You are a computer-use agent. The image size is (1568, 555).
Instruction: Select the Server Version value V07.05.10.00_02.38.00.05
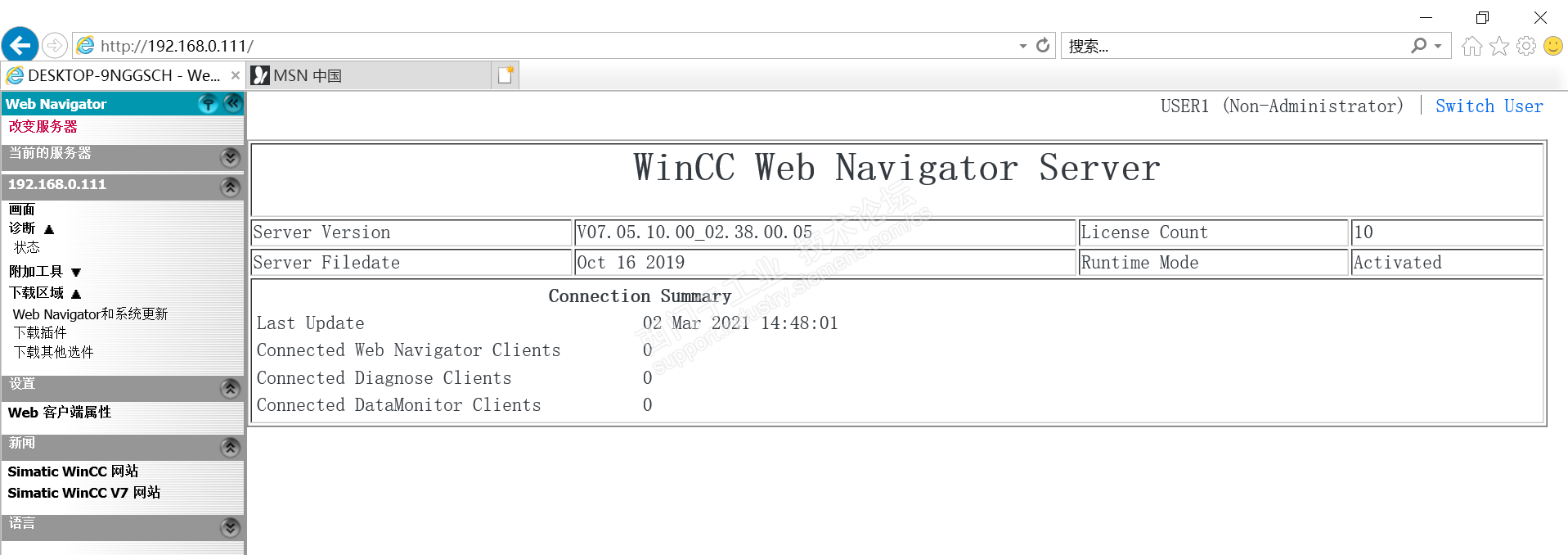(x=694, y=232)
